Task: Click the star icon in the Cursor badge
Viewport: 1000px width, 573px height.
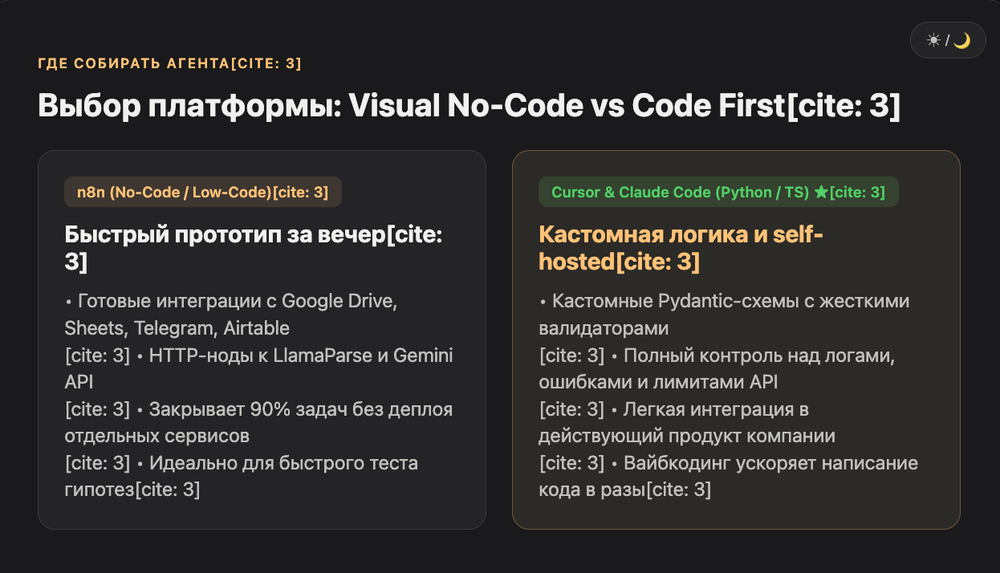Action: (x=821, y=191)
